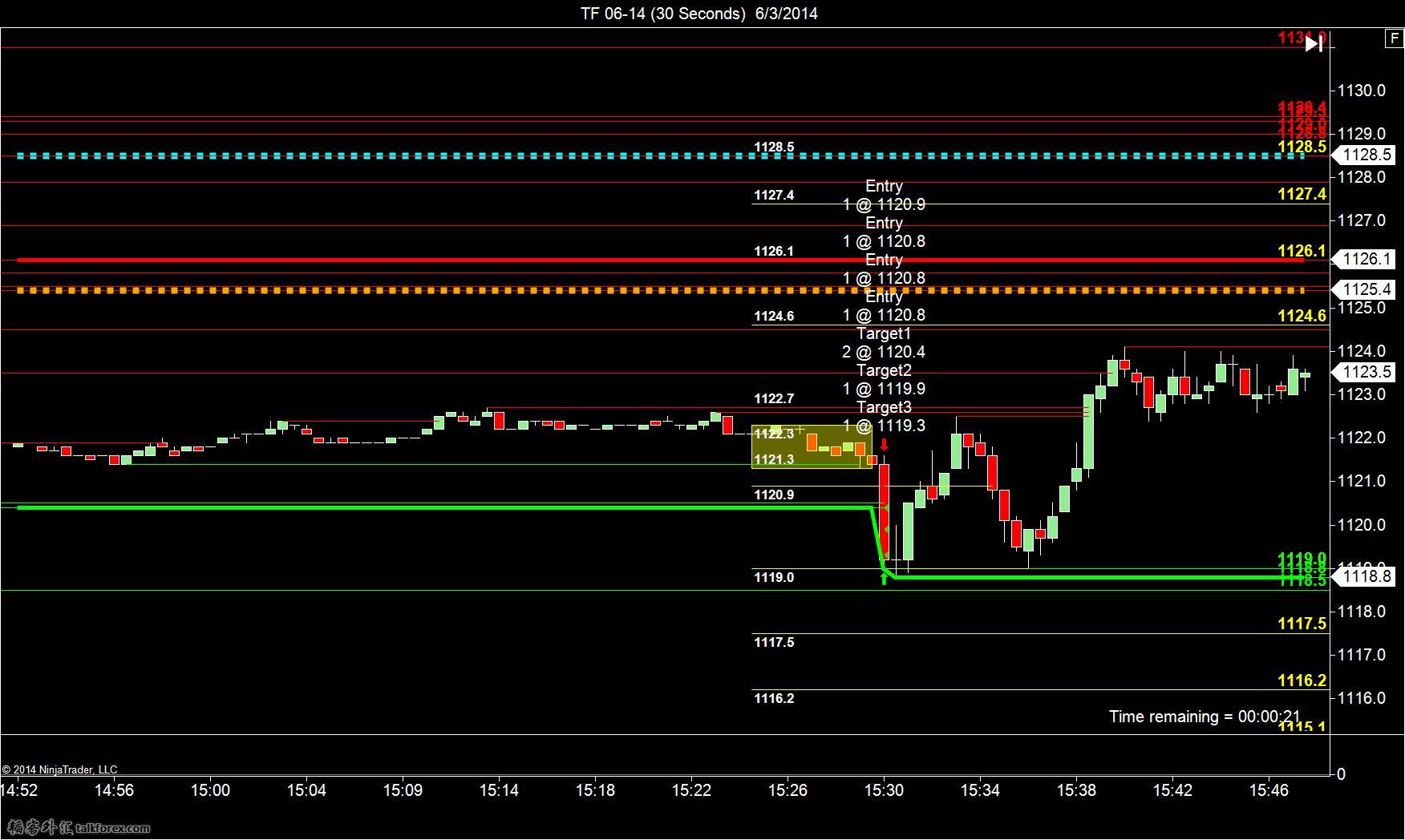Select the thick red 1126.1 horizontal line
The width and height of the screenshot is (1405, 840).
(660, 260)
